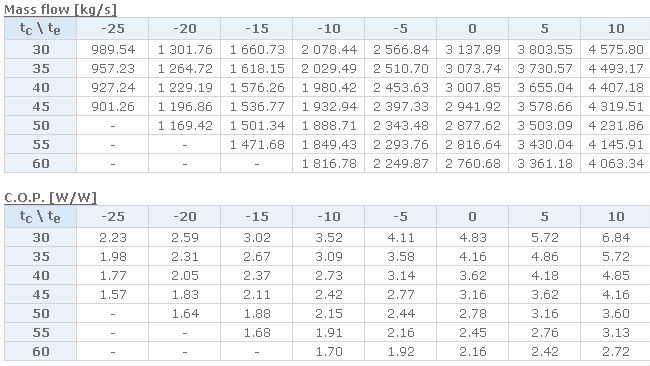
Task: Select the mass flow value 1 471.68
Action: point(257,145)
